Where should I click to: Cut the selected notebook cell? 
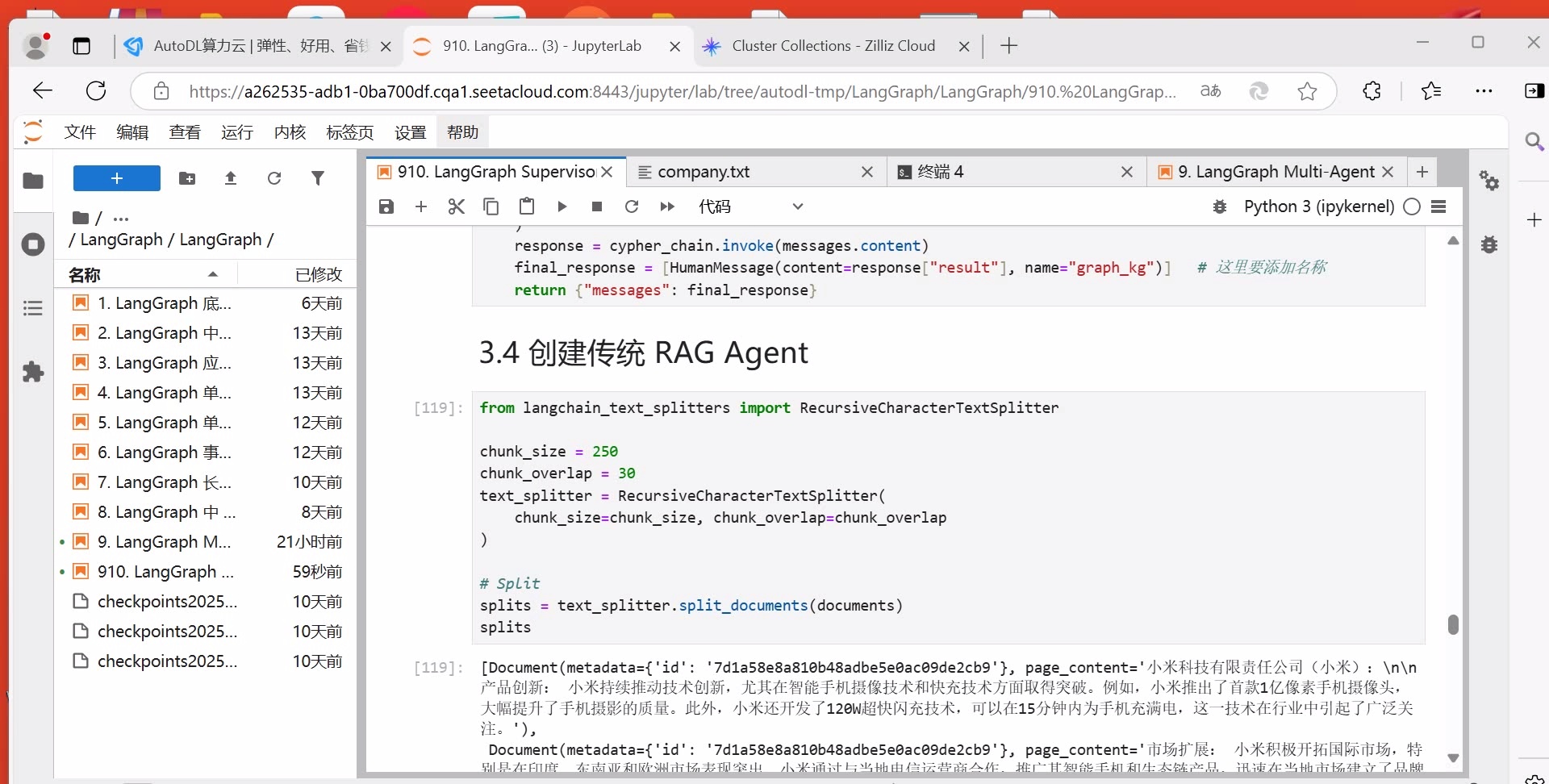[456, 206]
